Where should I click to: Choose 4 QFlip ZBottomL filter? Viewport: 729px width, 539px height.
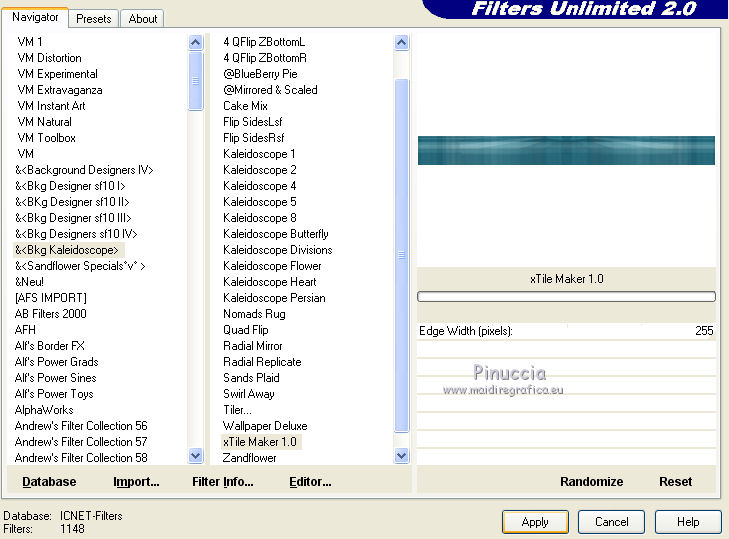[x=264, y=42]
